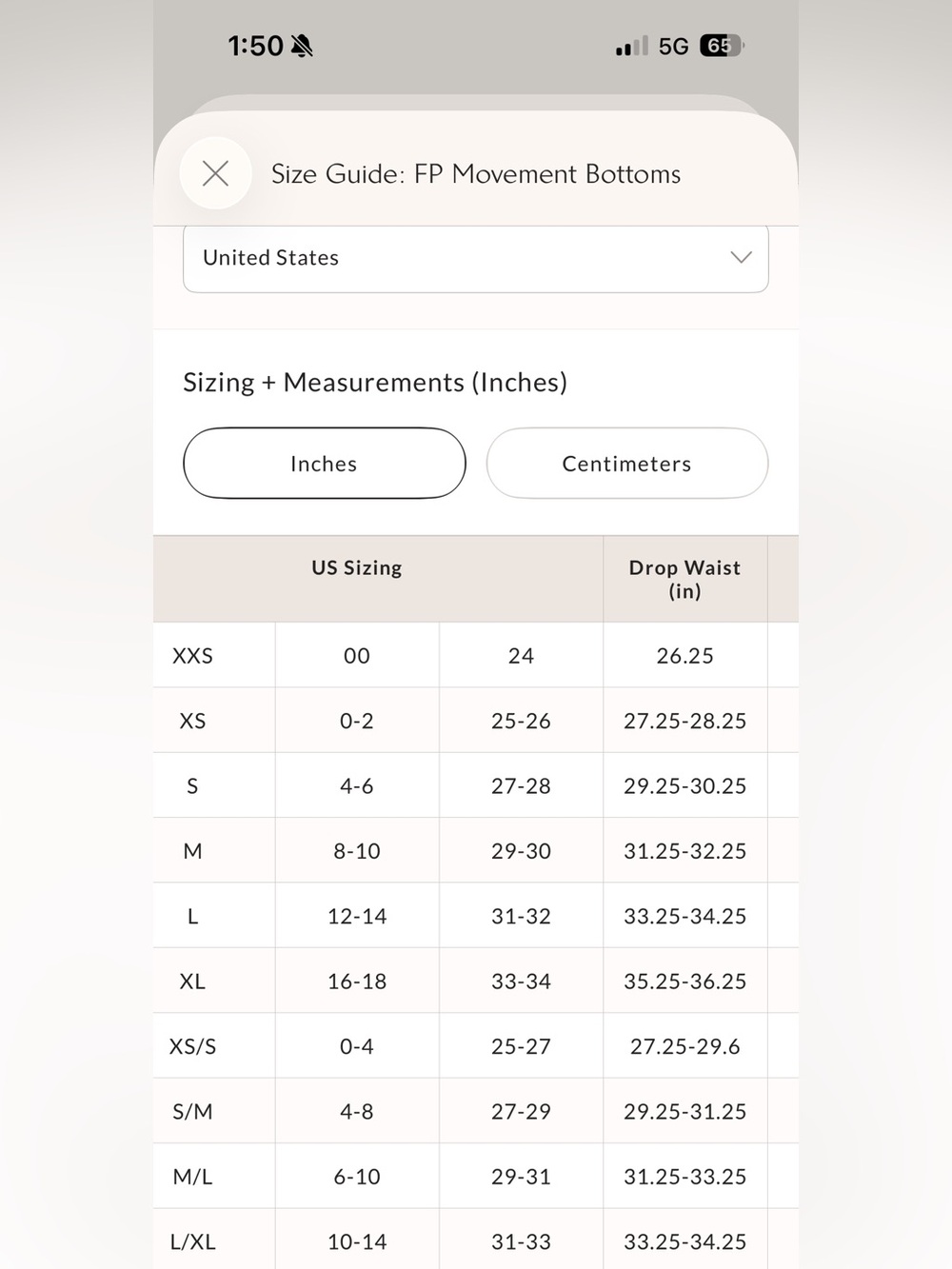Close the Size Guide sheet
This screenshot has width=952, height=1269.
(216, 173)
